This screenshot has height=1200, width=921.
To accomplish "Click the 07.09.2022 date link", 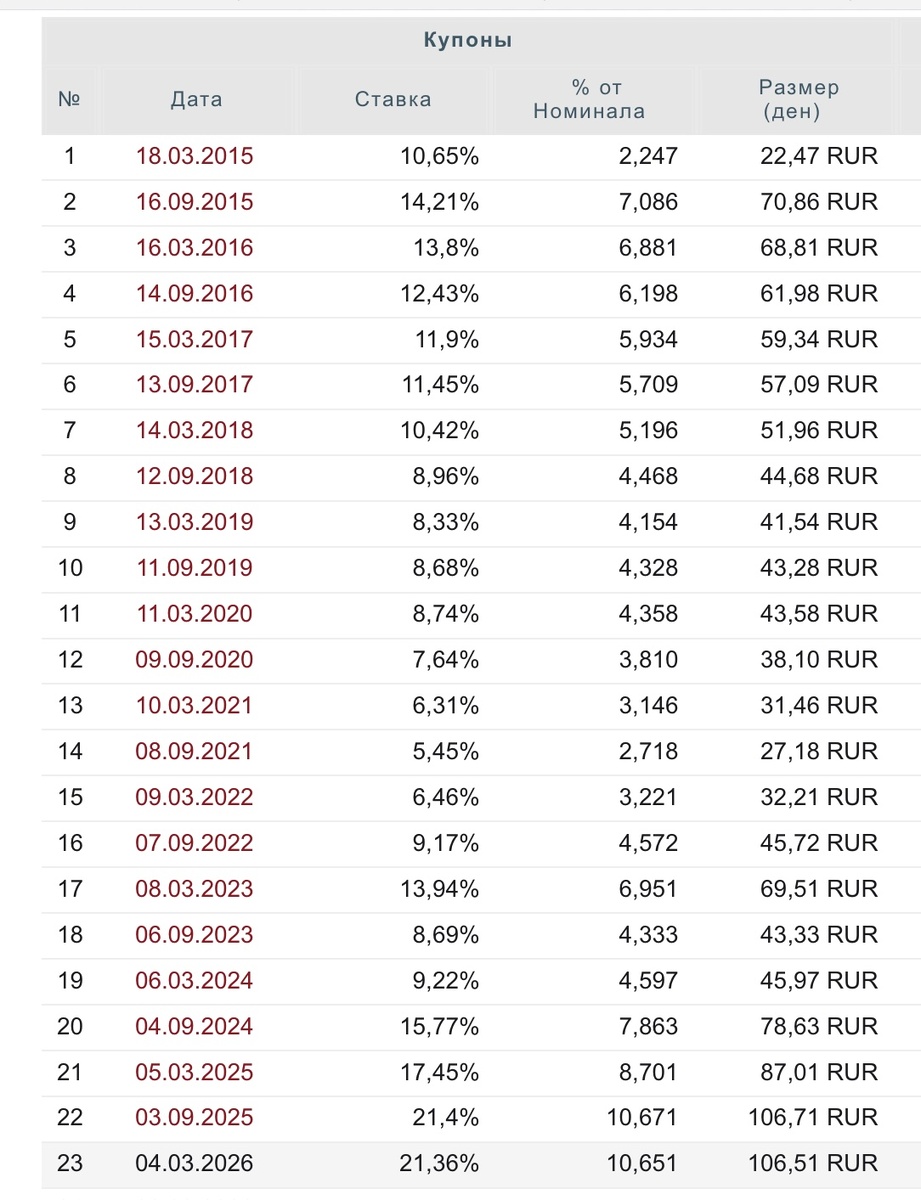I will 195,843.
